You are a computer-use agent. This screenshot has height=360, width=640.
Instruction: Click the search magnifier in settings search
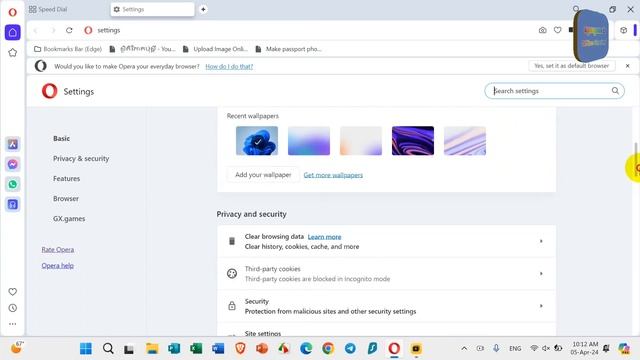pos(615,91)
